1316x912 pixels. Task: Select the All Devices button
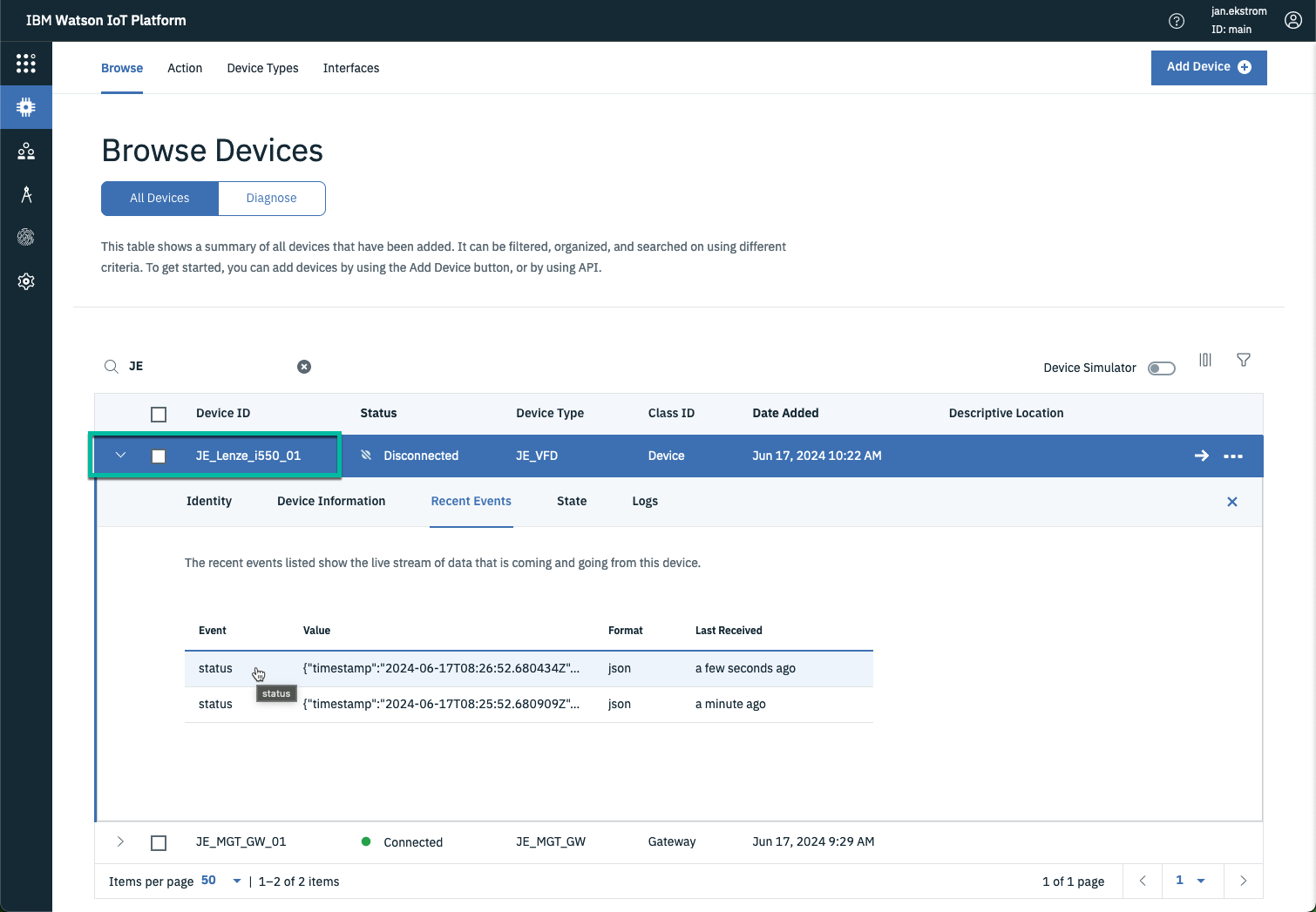pos(159,198)
